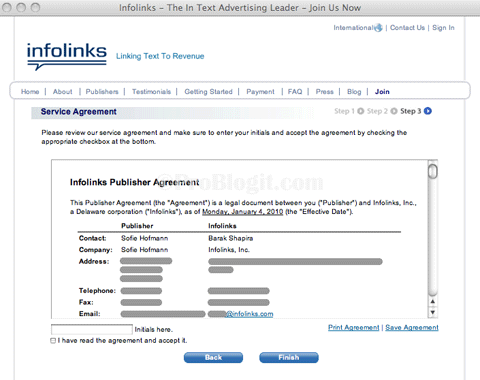Click the 'Barak Shapira' contact name
480x380 pixels.
coord(231,238)
